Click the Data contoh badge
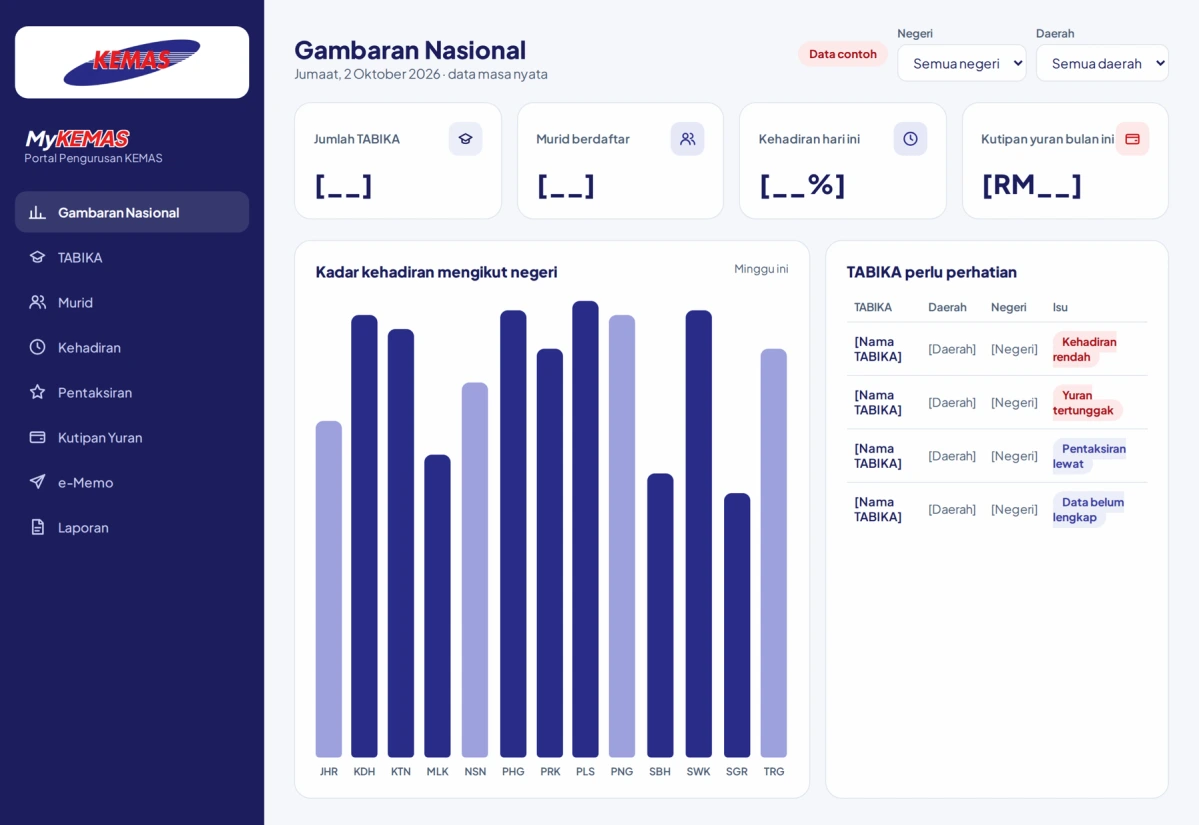Image resolution: width=1199 pixels, height=825 pixels. pos(843,54)
